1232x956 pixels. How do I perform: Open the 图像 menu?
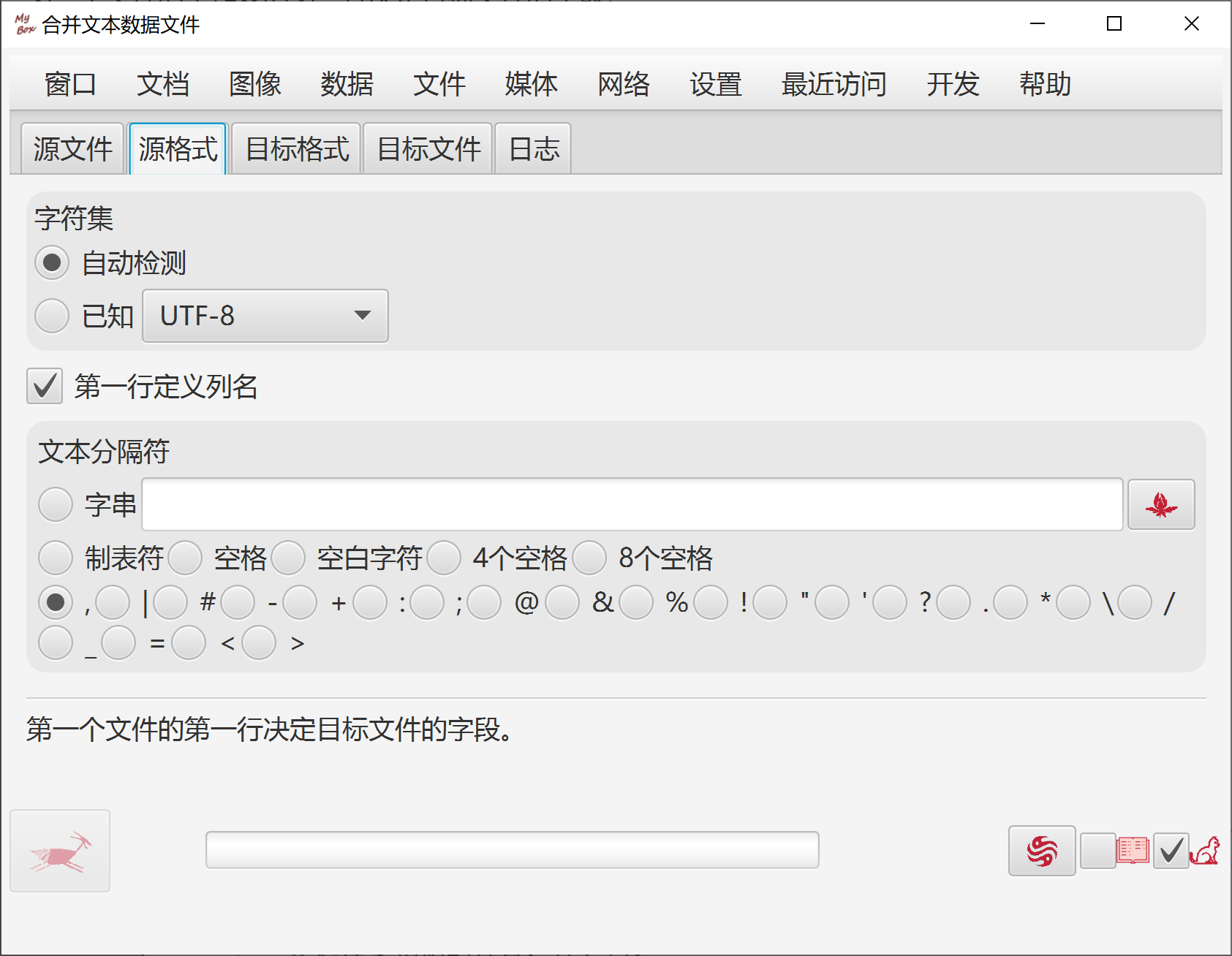coord(255,84)
